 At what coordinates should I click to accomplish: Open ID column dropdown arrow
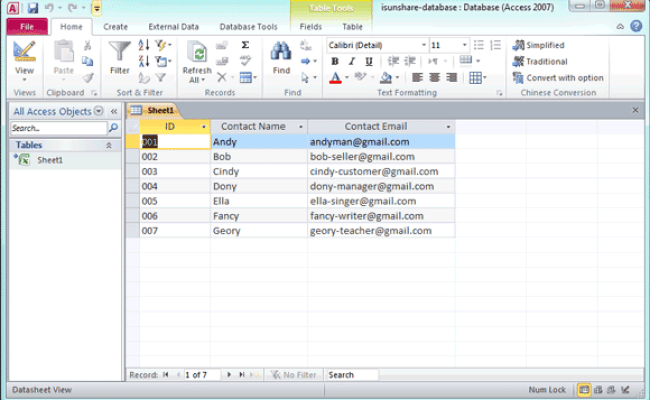coord(204,126)
